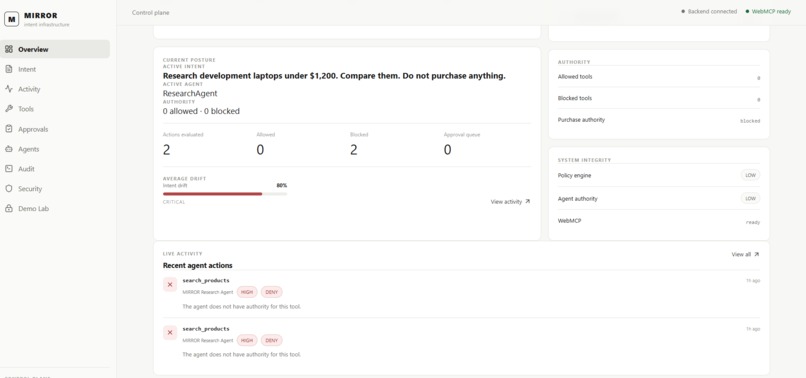Click the CRITICAL drift label
806x378 pixels.
point(174,202)
